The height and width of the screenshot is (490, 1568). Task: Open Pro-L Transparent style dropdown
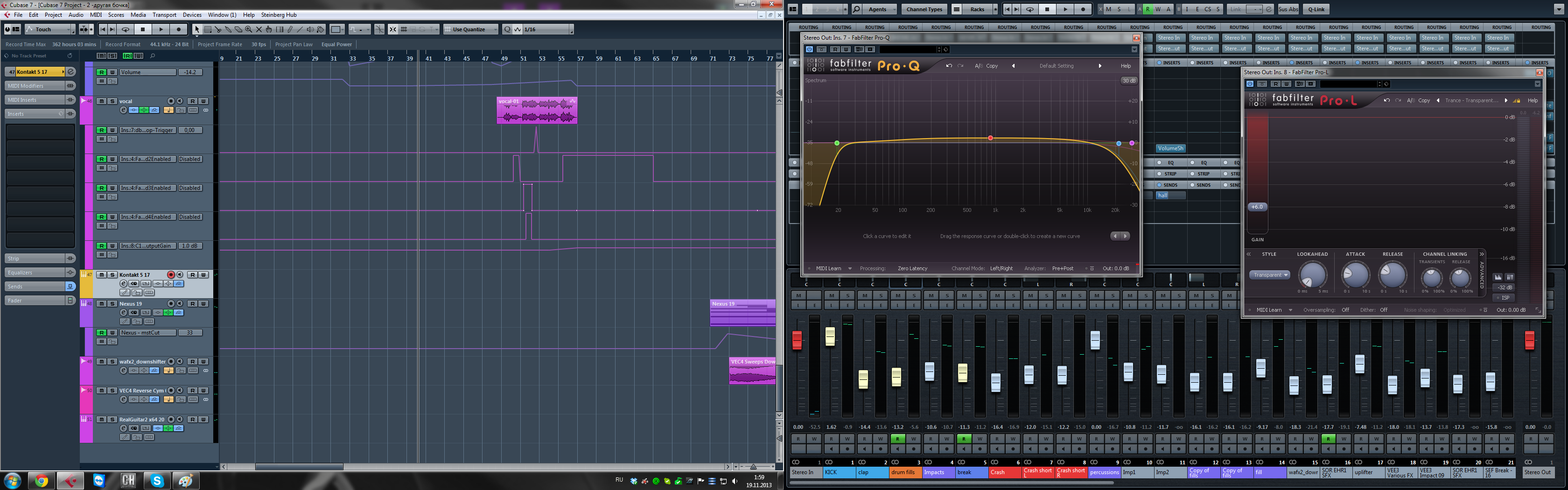click(1270, 274)
